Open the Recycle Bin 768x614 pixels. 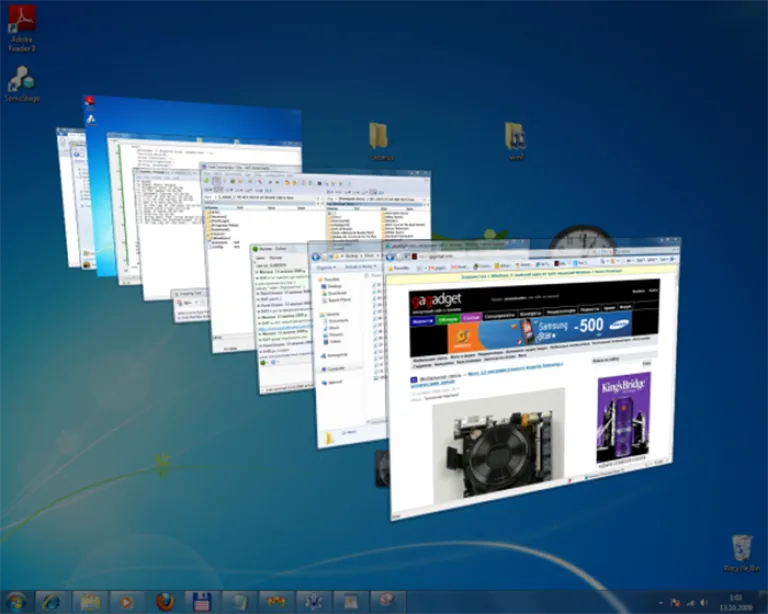742,553
